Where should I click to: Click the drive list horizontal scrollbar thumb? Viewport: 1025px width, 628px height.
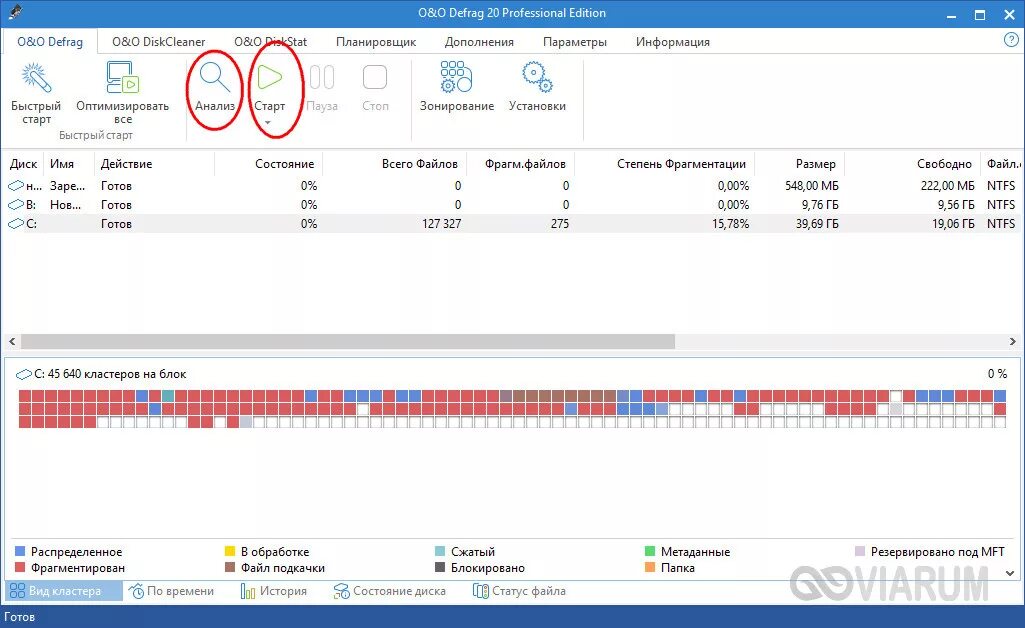[348, 341]
